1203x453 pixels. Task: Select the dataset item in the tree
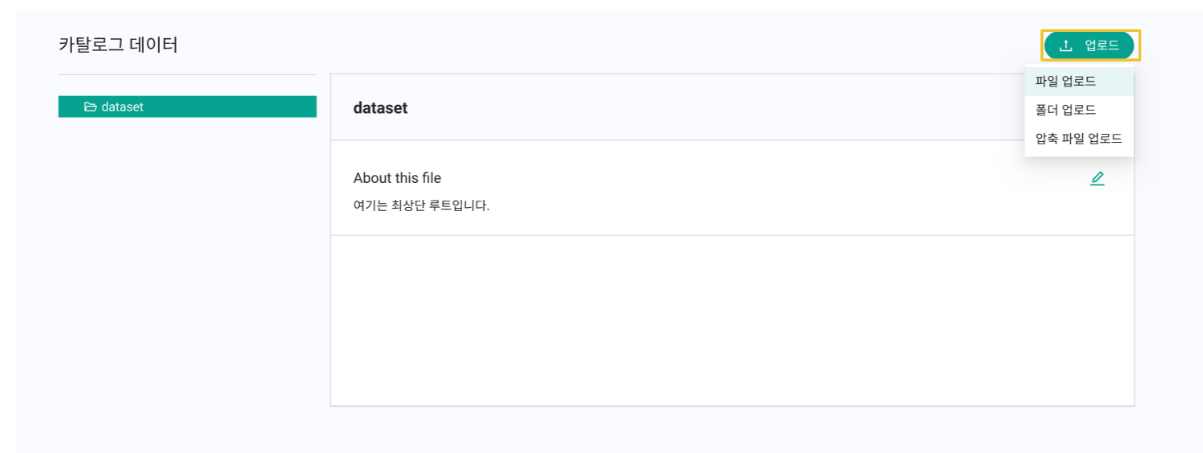122,107
